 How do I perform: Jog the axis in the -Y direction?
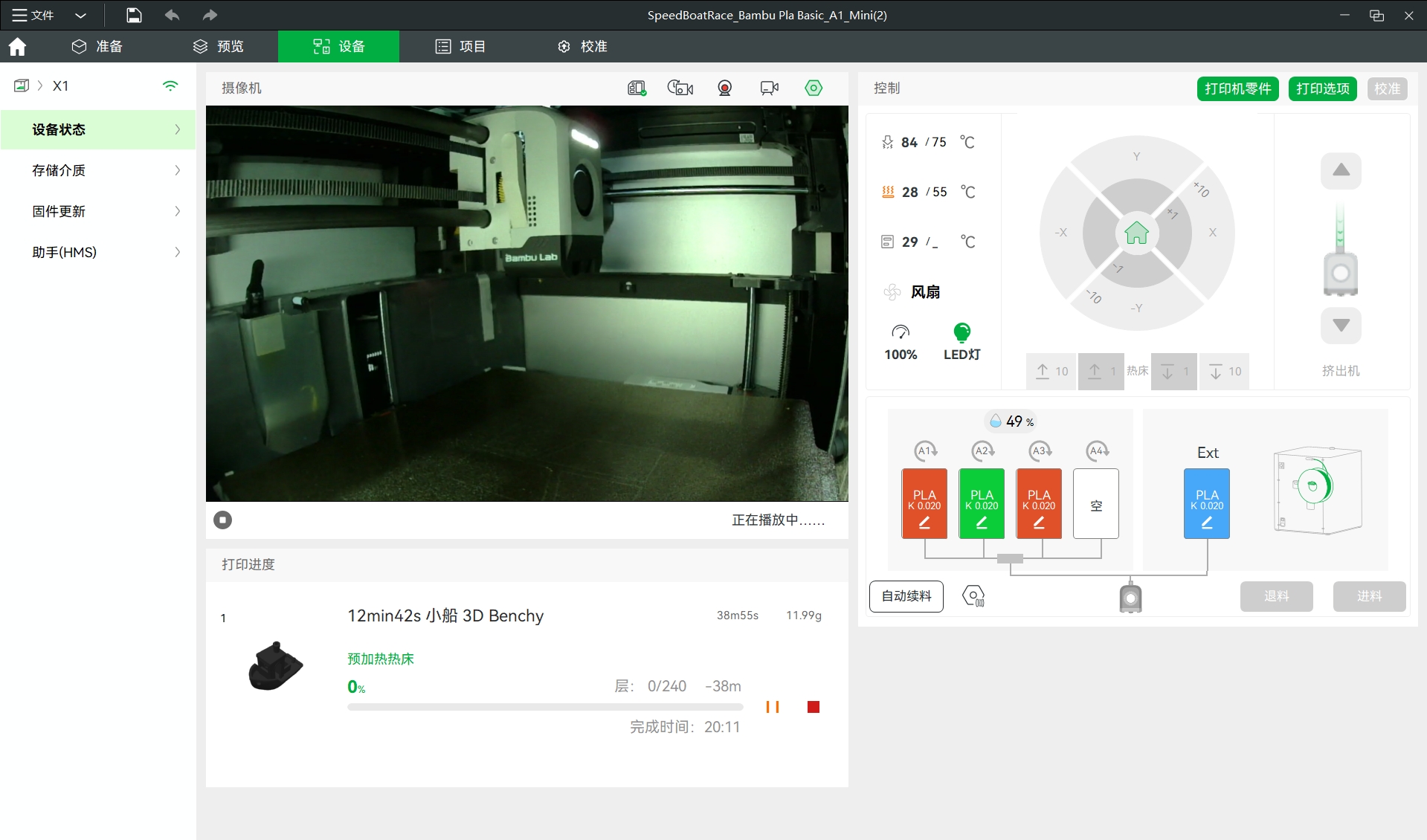tap(1136, 308)
